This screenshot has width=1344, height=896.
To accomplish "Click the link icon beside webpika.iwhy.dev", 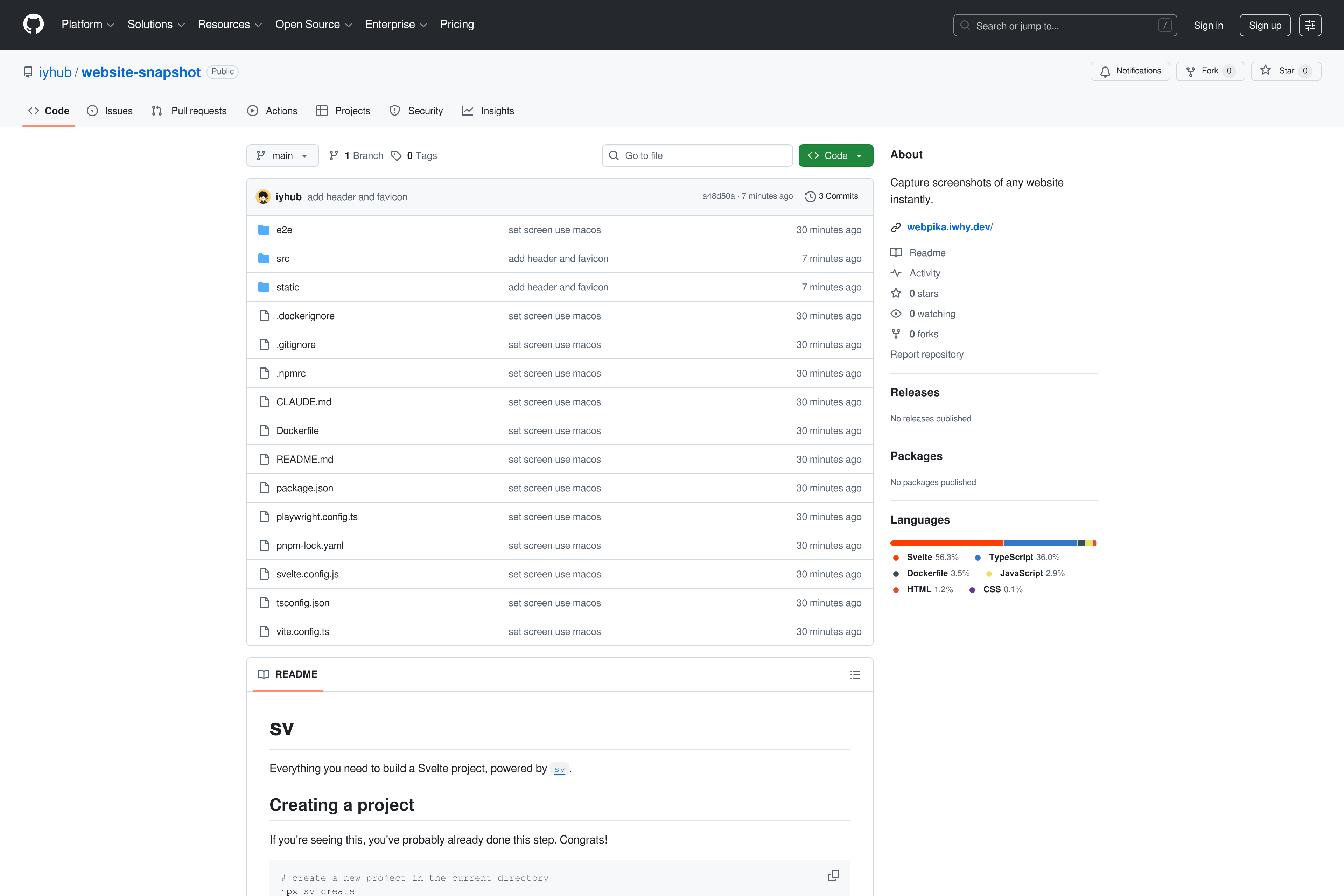I will (x=896, y=227).
